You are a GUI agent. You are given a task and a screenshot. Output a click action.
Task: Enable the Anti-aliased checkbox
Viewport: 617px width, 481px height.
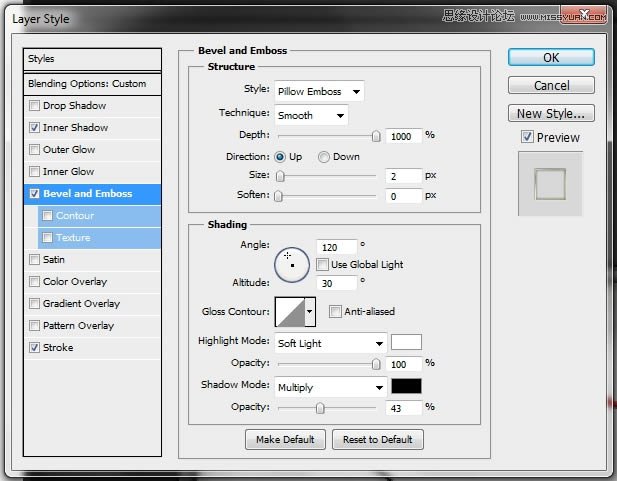[335, 311]
